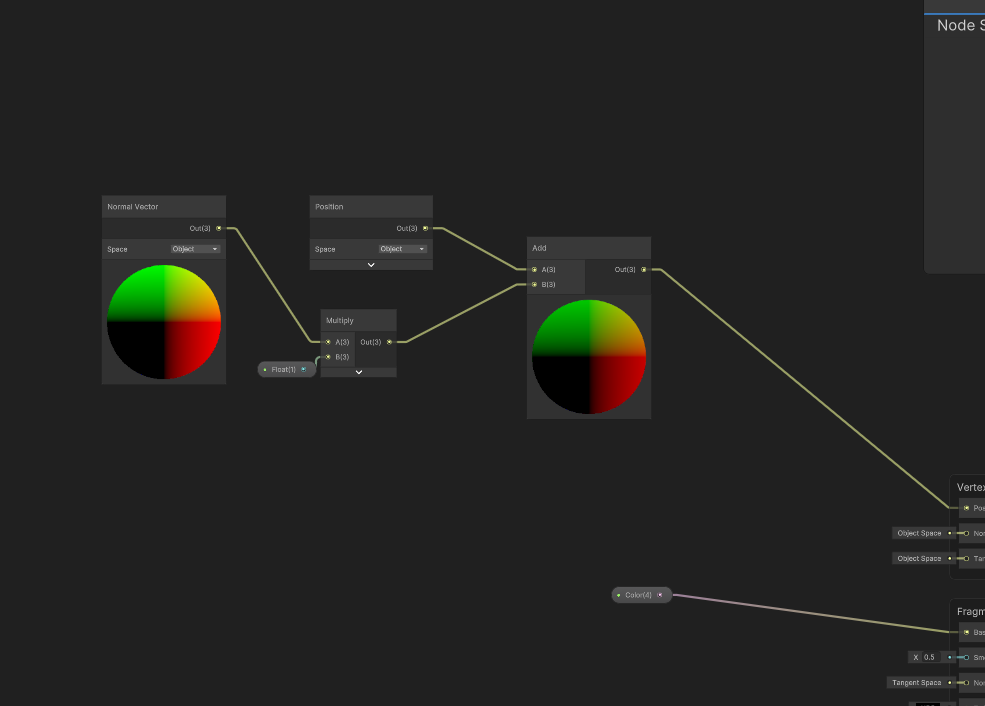Viewport: 985px width, 706px height.
Task: Click the Fragment Normal input port
Action: point(966,683)
